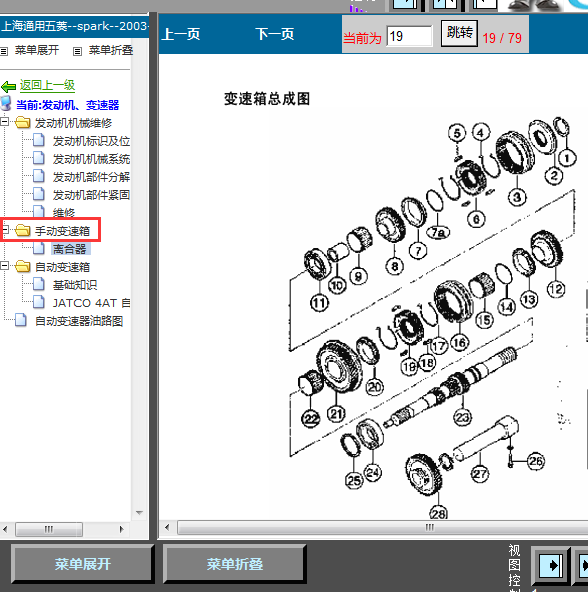The height and width of the screenshot is (593, 588).
Task: Click the 上海通用五菱--spark--2003 title text
Action: [x=75, y=26]
